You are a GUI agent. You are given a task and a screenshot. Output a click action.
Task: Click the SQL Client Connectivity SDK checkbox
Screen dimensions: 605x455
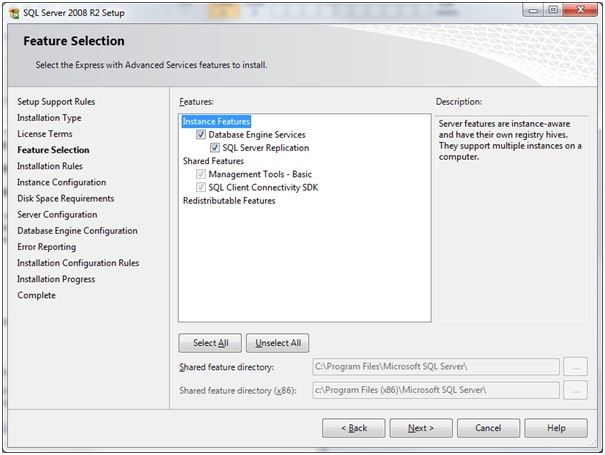201,187
